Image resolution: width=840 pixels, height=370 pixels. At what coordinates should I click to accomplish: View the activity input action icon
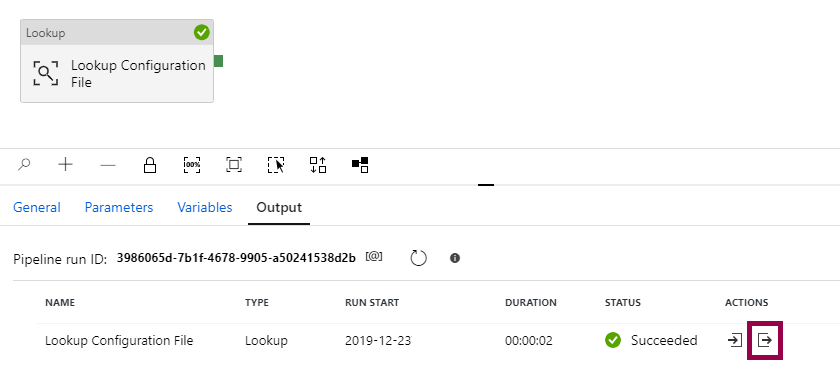(734, 340)
